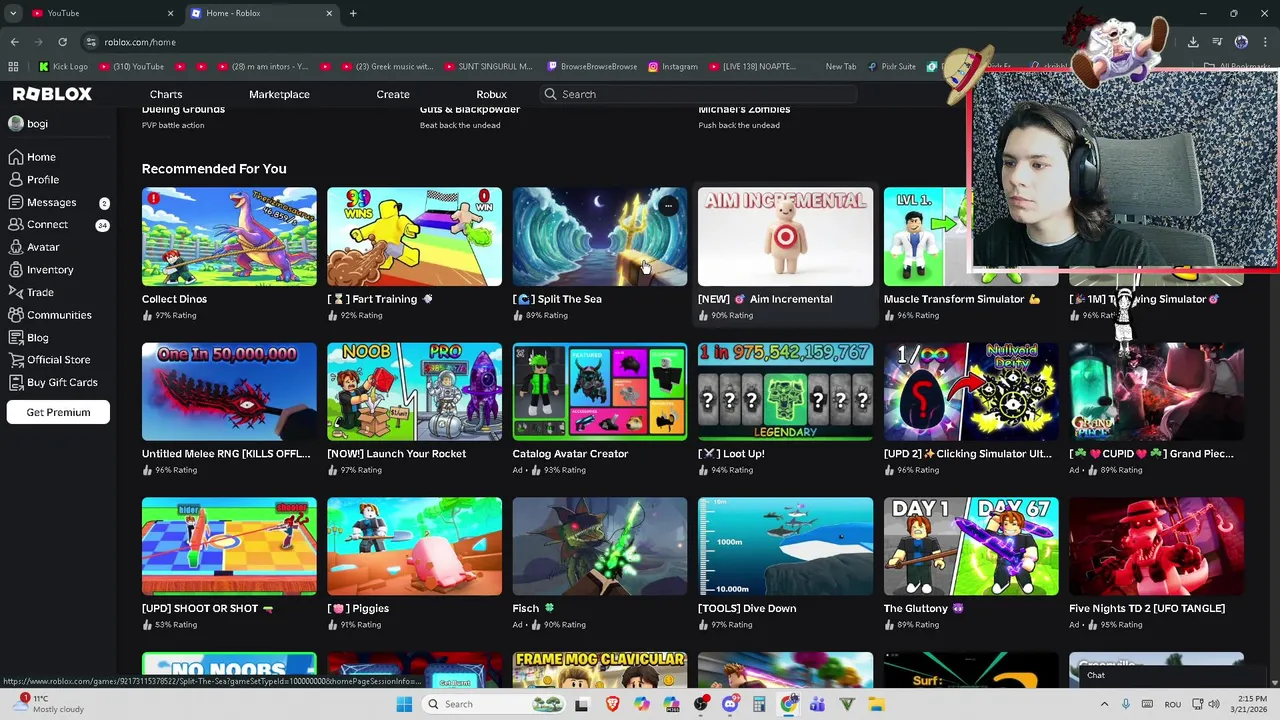Open the Kick Logo bookmark
1280x720 pixels.
click(x=63, y=67)
